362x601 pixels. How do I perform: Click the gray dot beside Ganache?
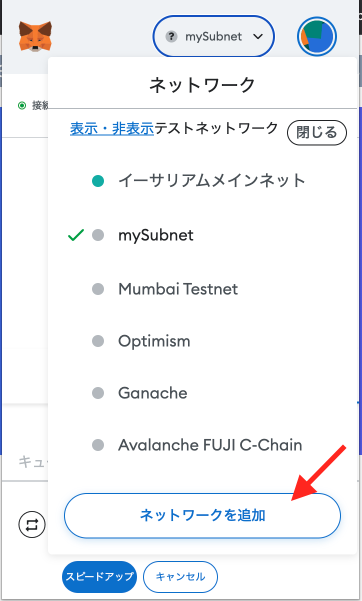[x=98, y=393]
